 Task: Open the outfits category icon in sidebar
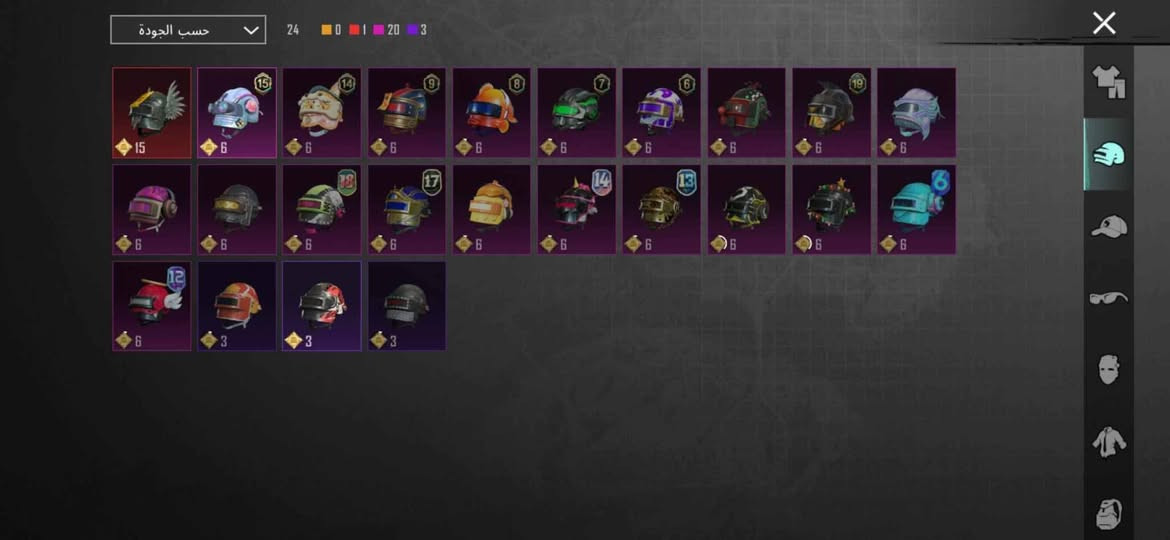pos(1109,81)
